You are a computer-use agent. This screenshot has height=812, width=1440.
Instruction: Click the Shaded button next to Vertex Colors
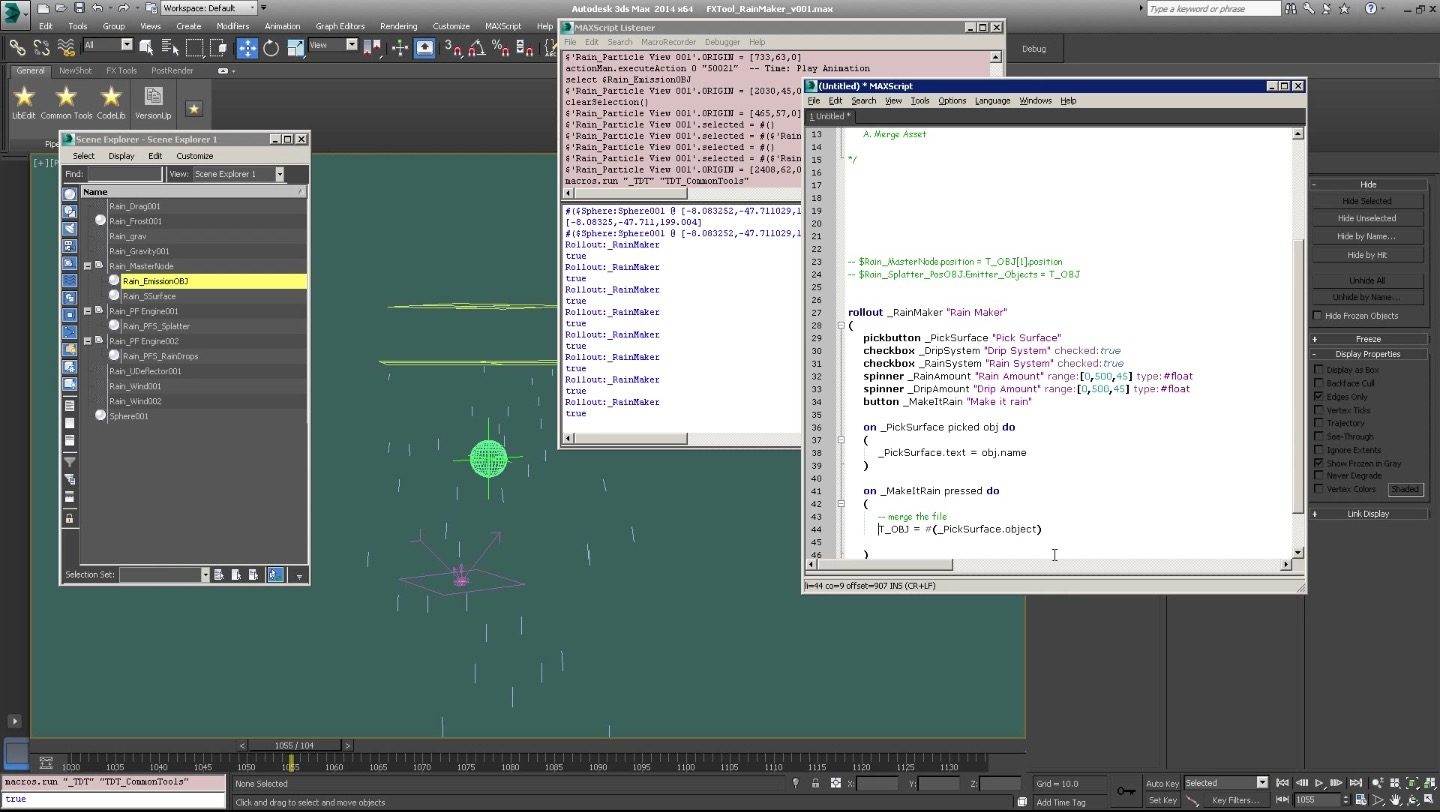tap(1404, 489)
